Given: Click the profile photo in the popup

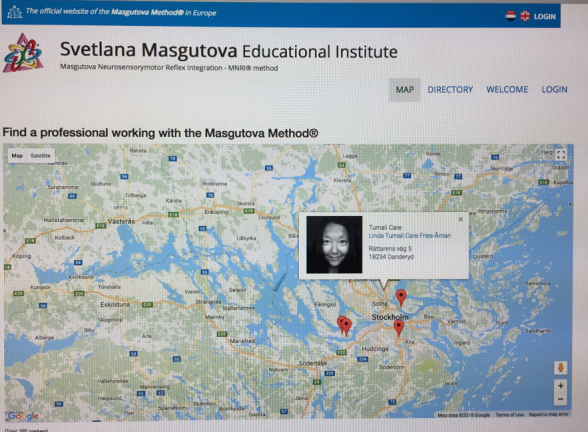Looking at the screenshot, I should pyautogui.click(x=334, y=244).
